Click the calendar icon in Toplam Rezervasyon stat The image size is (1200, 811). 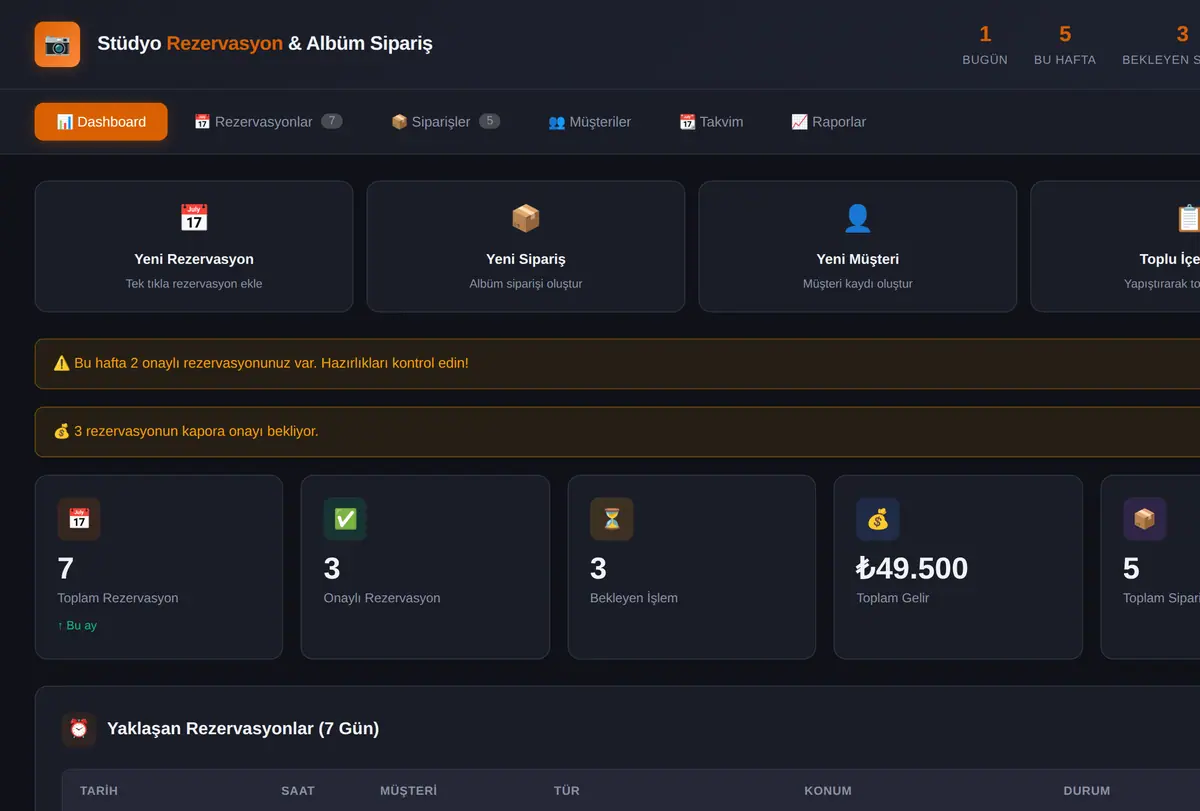79,519
